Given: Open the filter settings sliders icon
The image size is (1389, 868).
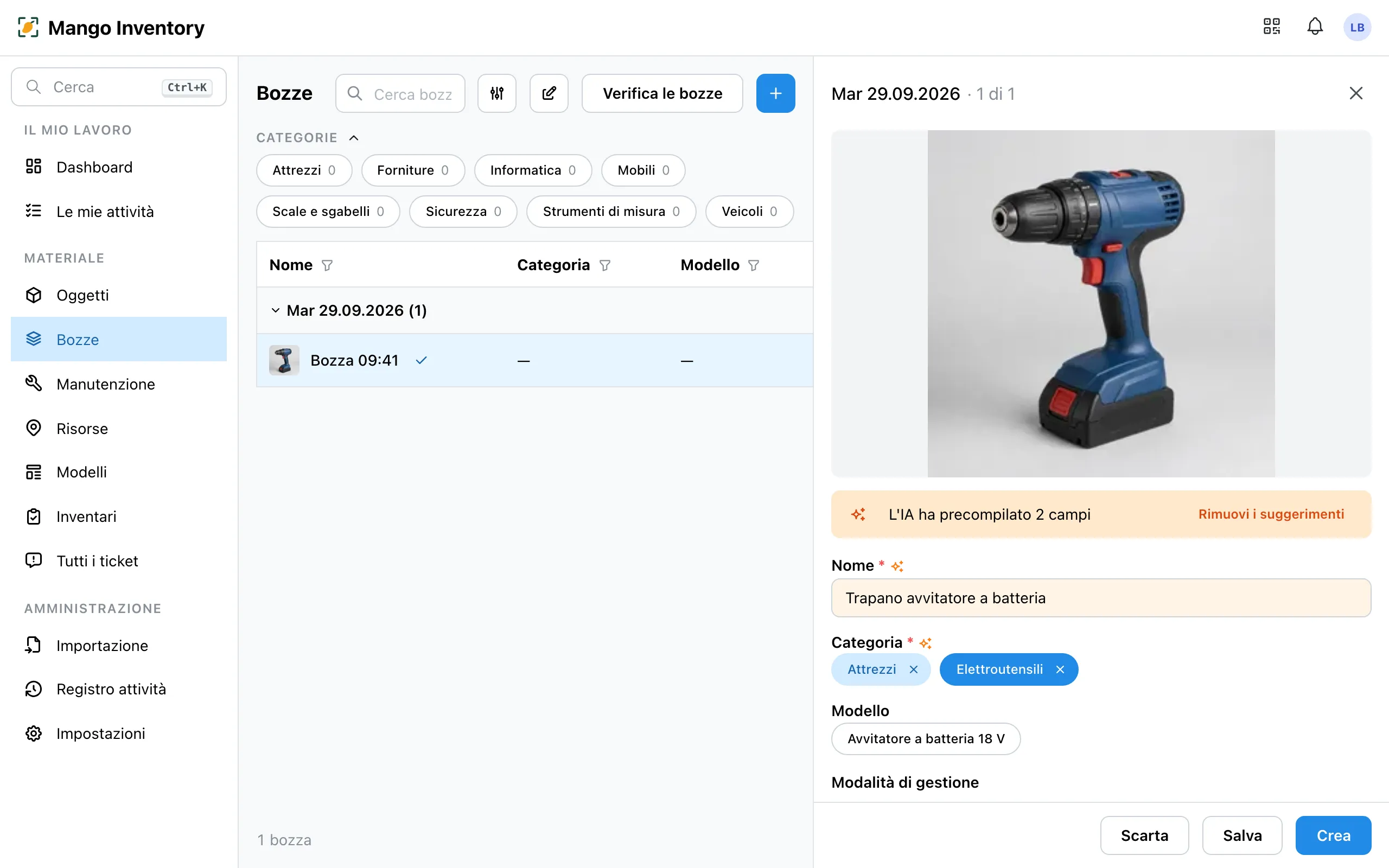Looking at the screenshot, I should coord(497,93).
